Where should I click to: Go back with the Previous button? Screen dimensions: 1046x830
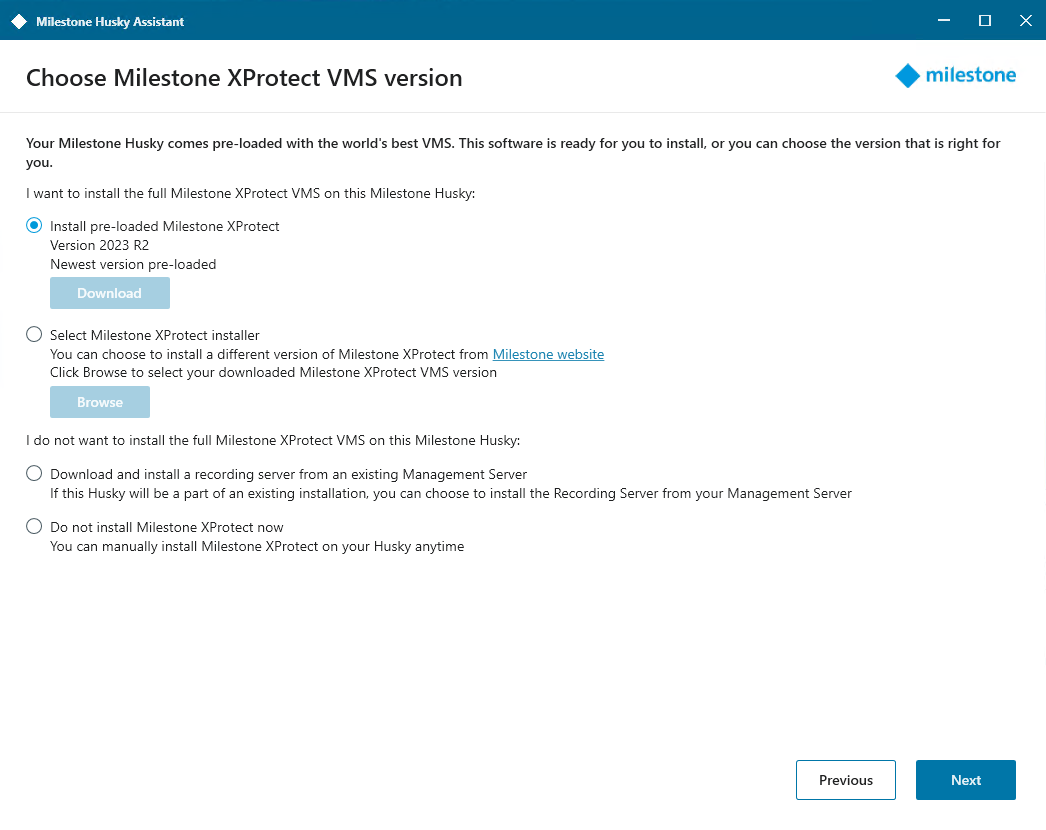845,780
